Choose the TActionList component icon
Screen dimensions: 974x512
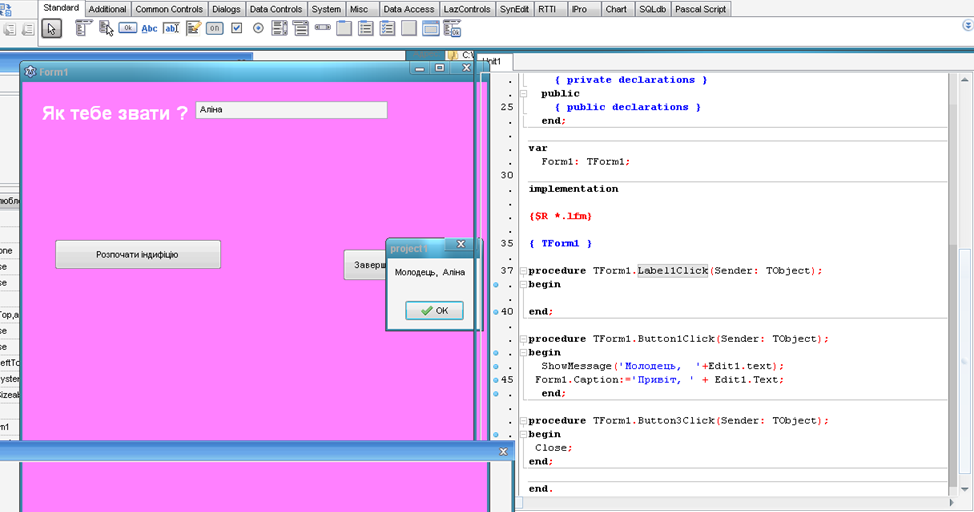[x=452, y=28]
